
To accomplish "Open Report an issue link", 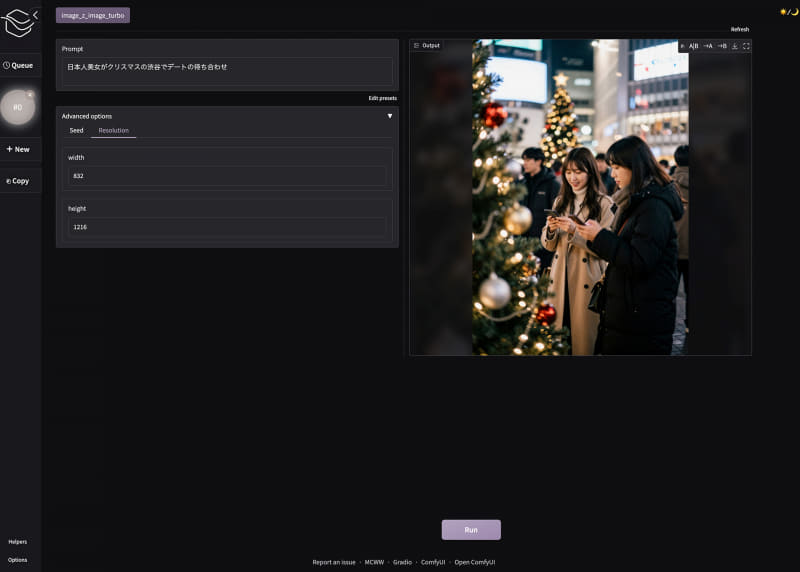I will [x=334, y=562].
